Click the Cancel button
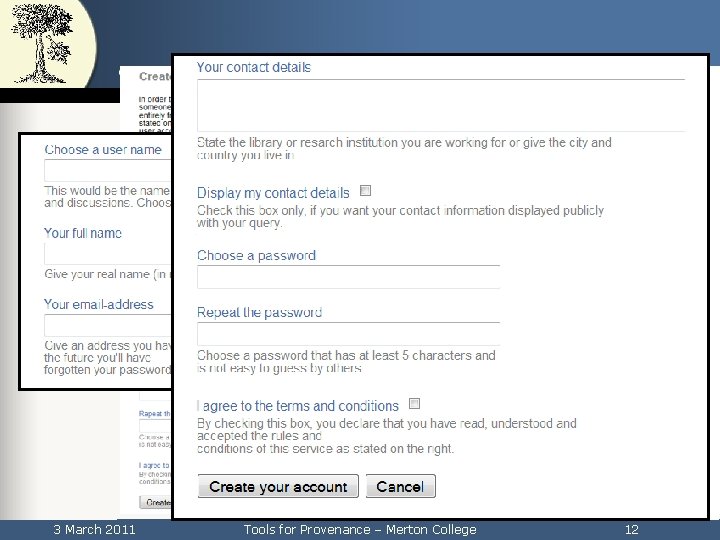The height and width of the screenshot is (540, 720). [400, 486]
